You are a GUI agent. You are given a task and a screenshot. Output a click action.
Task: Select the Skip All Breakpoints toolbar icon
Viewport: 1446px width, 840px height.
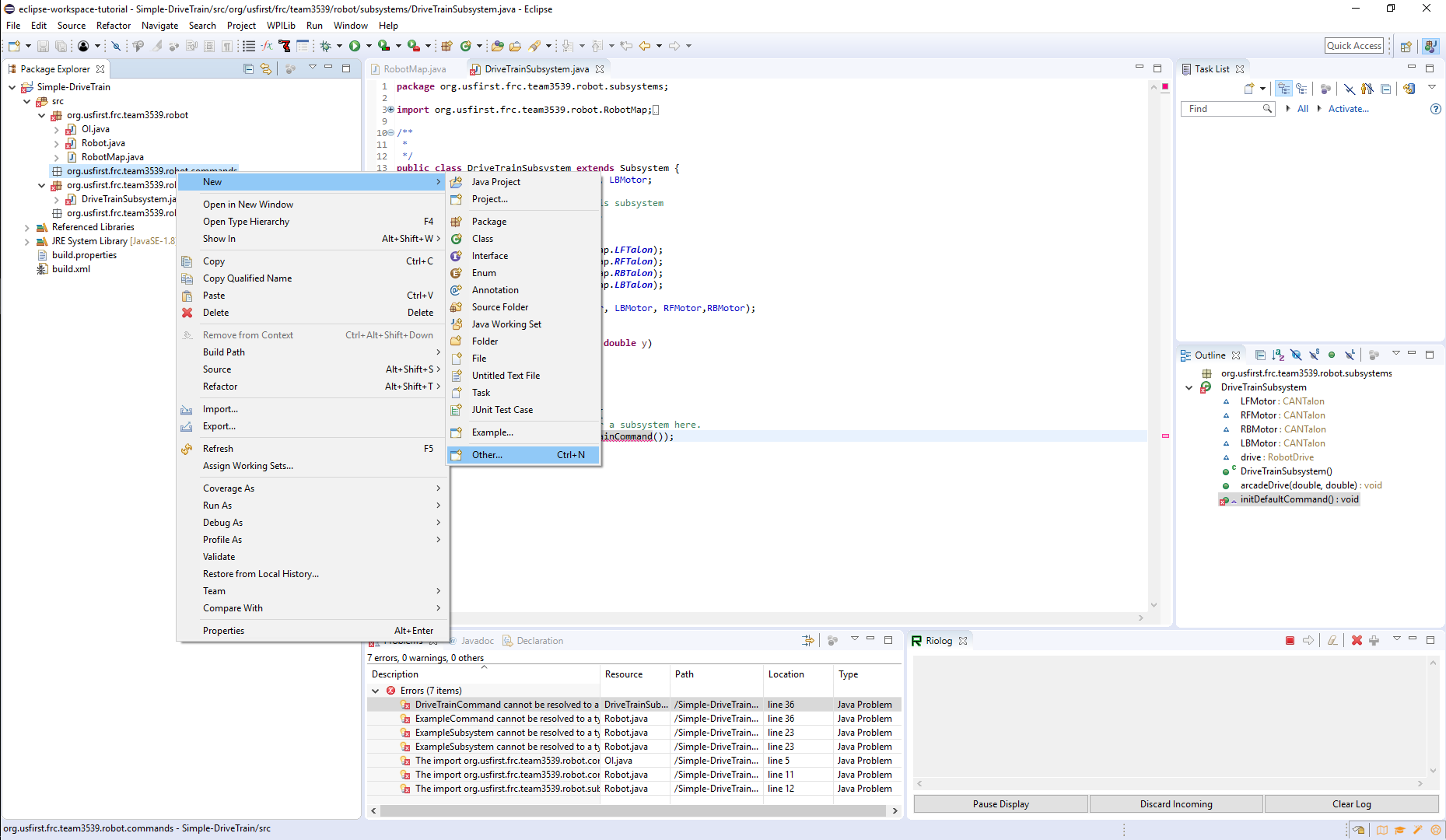[x=116, y=45]
